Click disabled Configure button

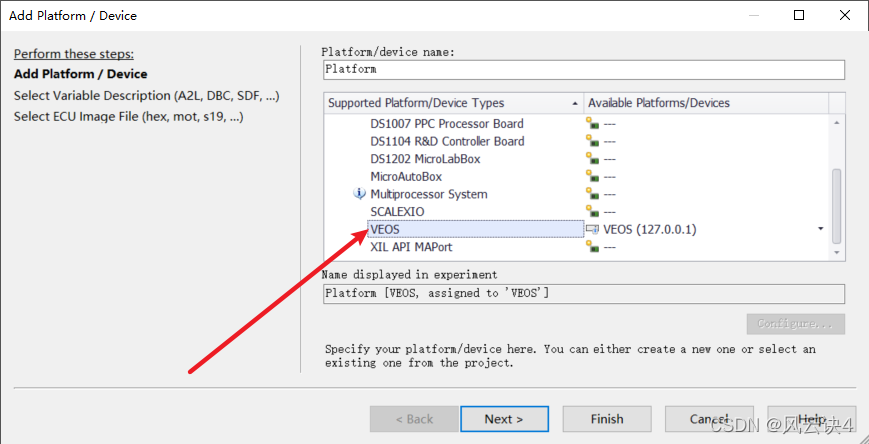795,324
